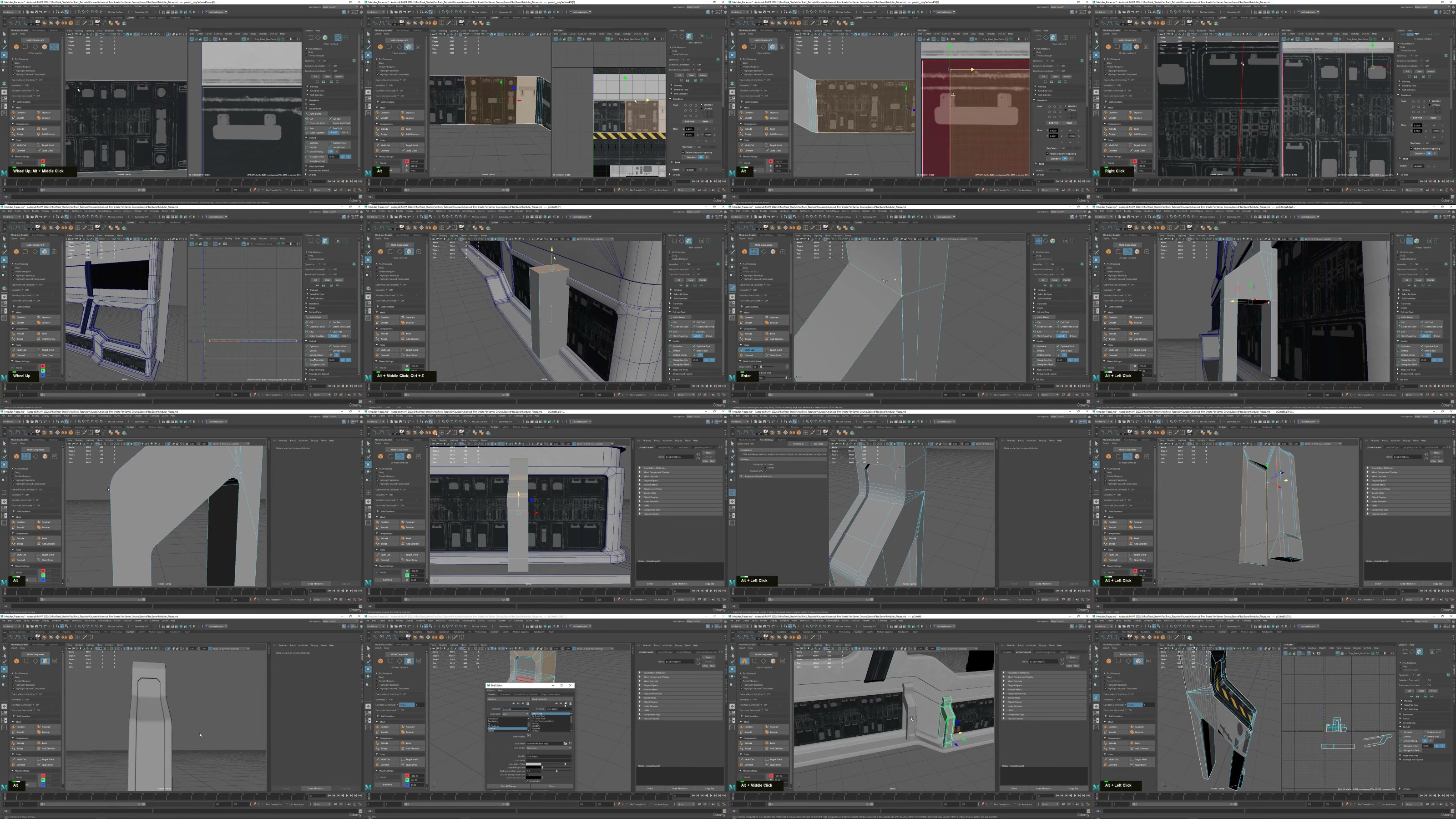
Task: Move the selected shelf up in Shelf Editor
Action: tap(514, 704)
